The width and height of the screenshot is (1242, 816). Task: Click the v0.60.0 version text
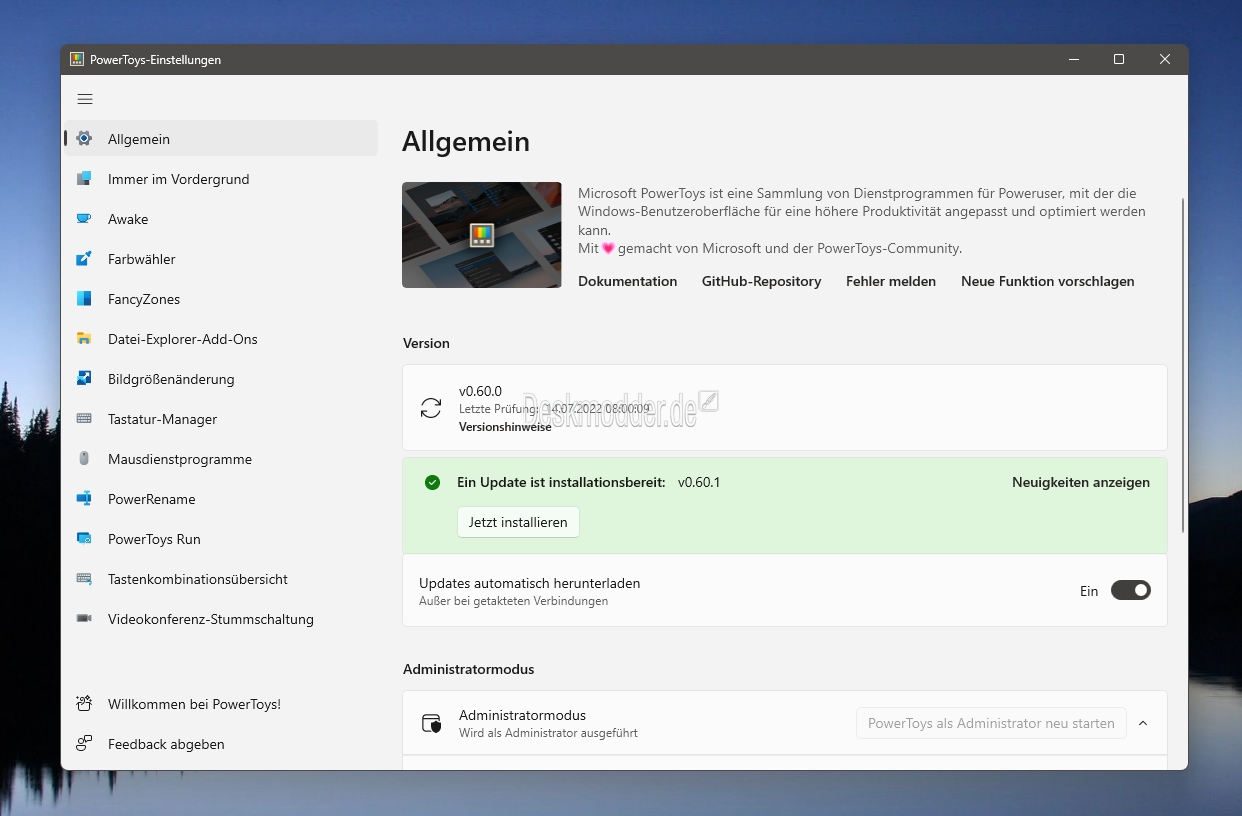(480, 391)
